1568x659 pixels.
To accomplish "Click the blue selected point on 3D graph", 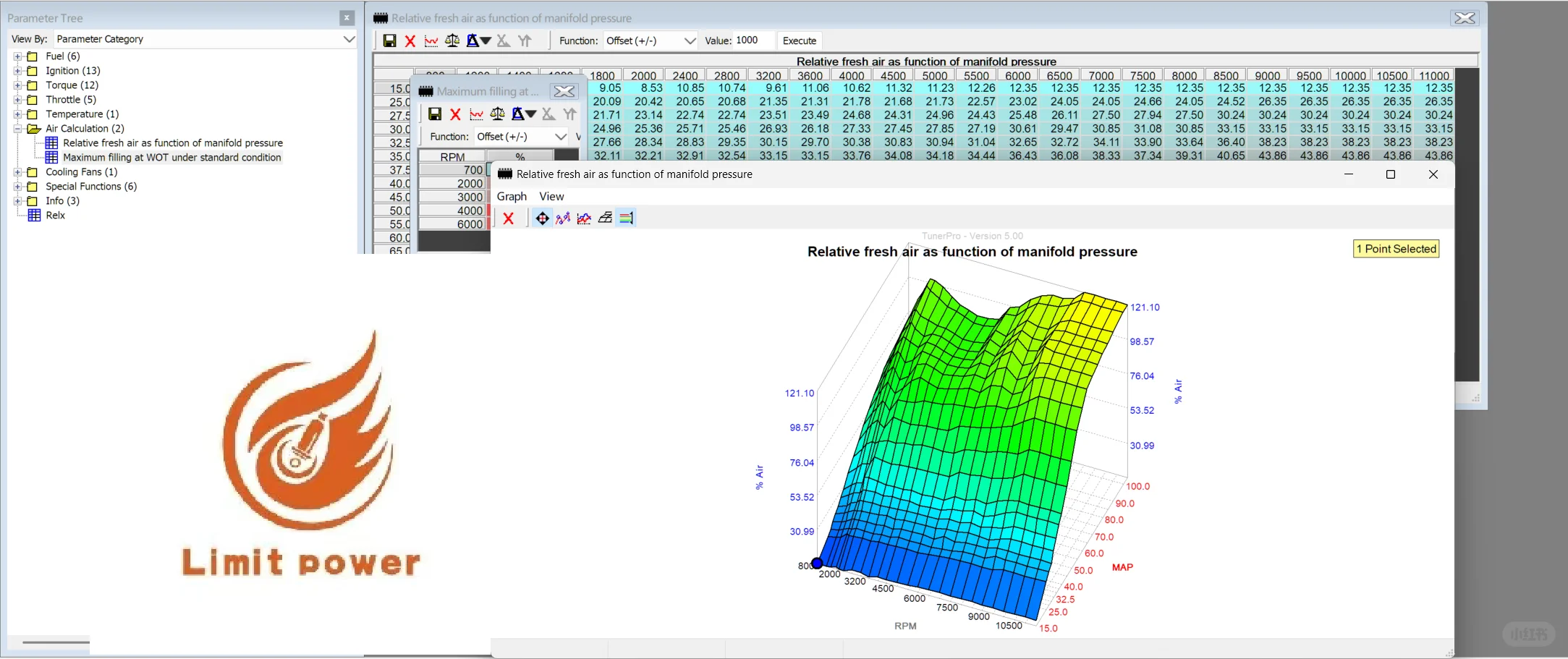I will click(x=817, y=563).
